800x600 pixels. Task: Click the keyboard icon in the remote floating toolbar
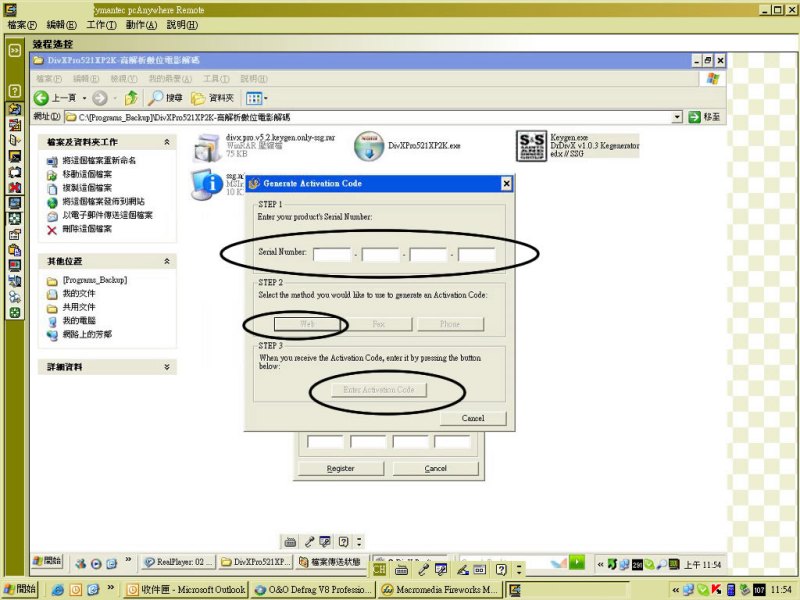290,541
